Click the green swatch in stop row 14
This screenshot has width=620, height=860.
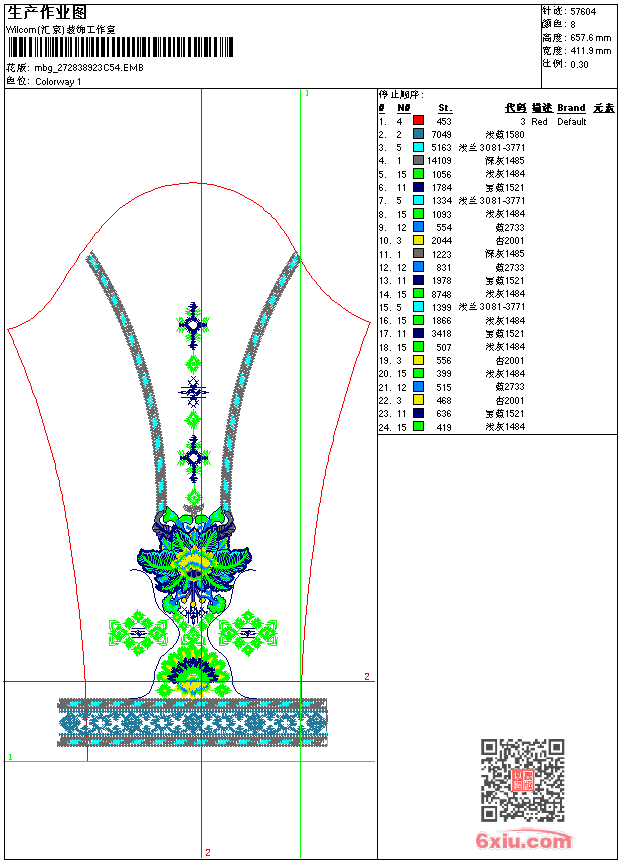click(x=418, y=293)
